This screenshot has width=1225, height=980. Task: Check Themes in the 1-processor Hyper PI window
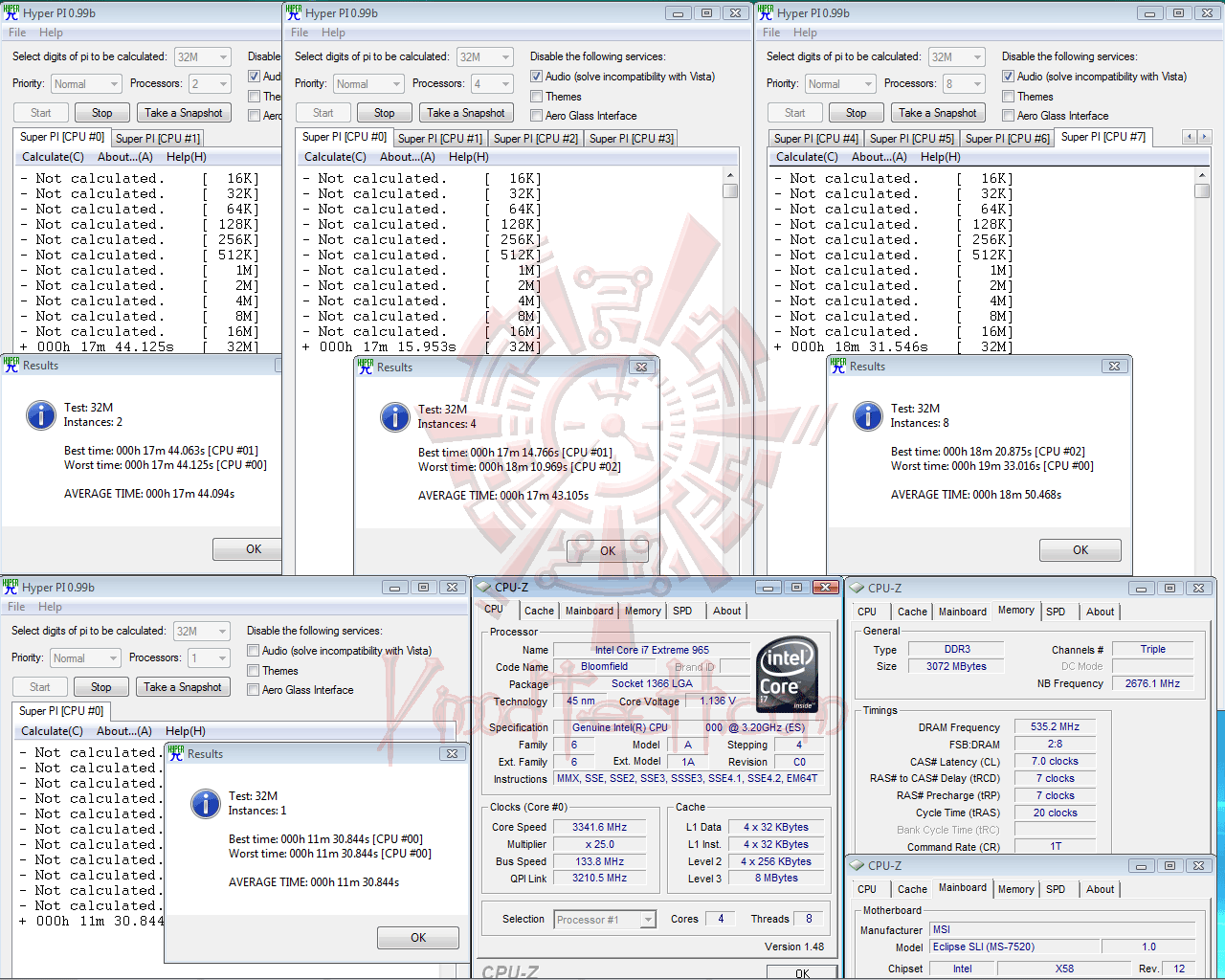[253, 671]
